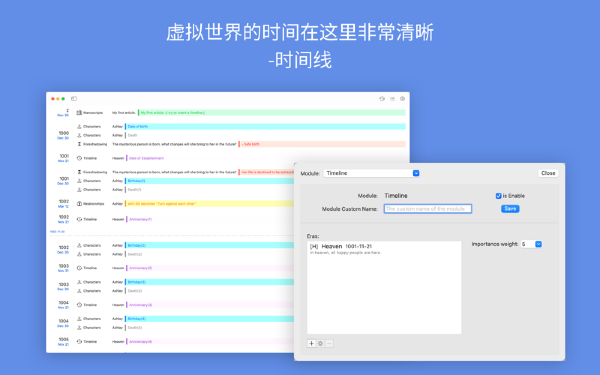The width and height of the screenshot is (600, 375).
Task: Click the Death(1) event under 1001 Dec 30
Action: [x=134, y=190]
